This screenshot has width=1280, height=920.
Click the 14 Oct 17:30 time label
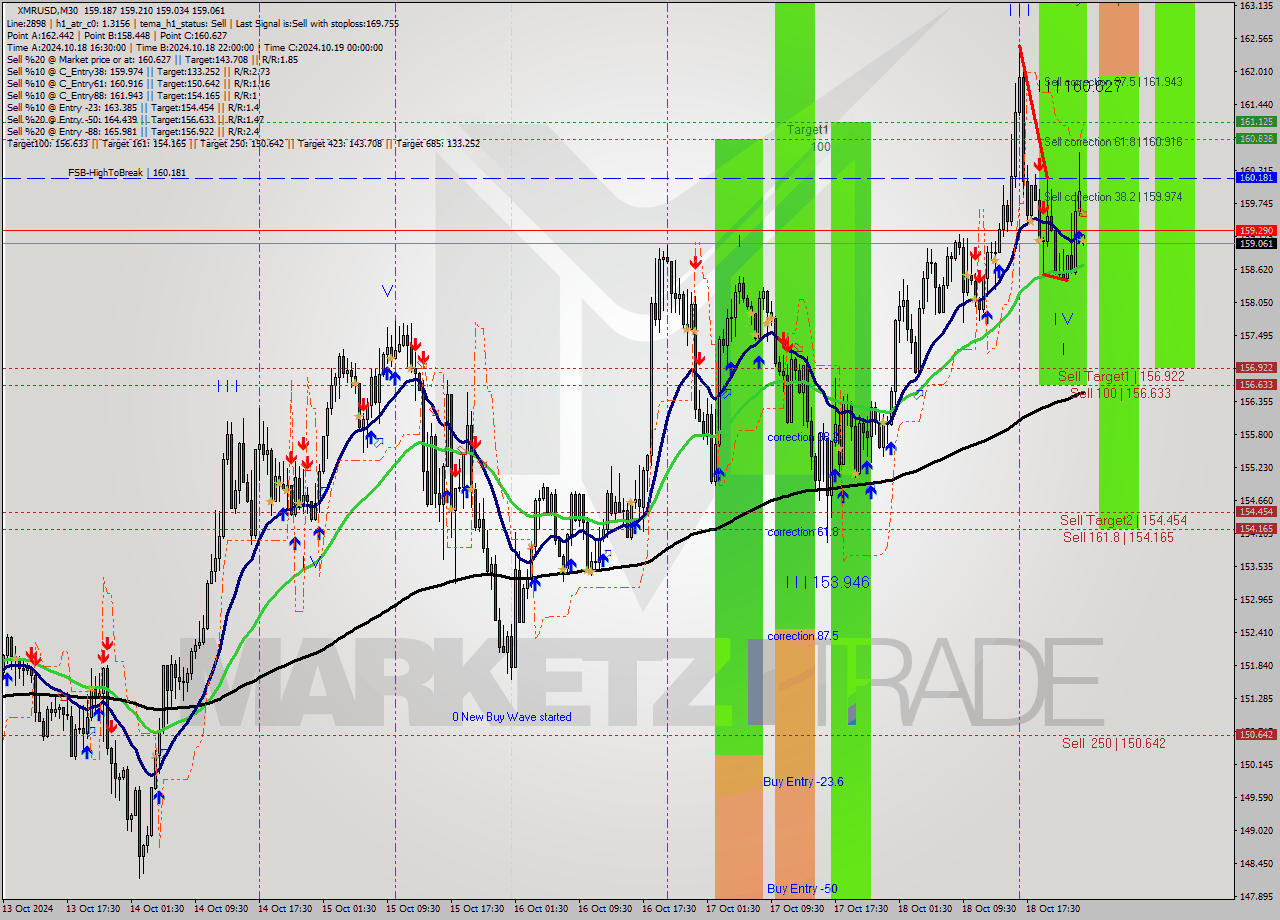[x=286, y=909]
